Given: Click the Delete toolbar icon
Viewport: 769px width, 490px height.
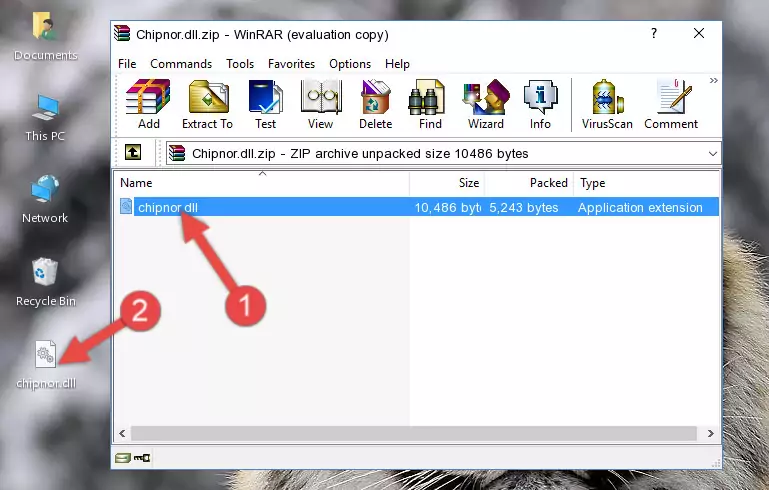Looking at the screenshot, I should tap(376, 104).
